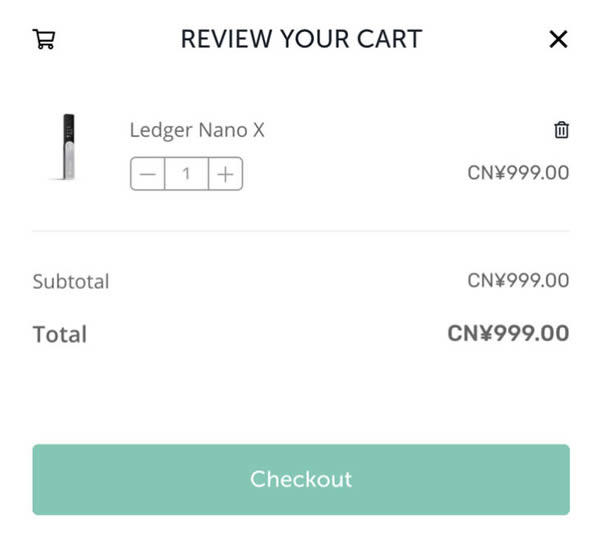600x543 pixels.
Task: Click the Ledger Nano X item price
Action: tap(518, 173)
